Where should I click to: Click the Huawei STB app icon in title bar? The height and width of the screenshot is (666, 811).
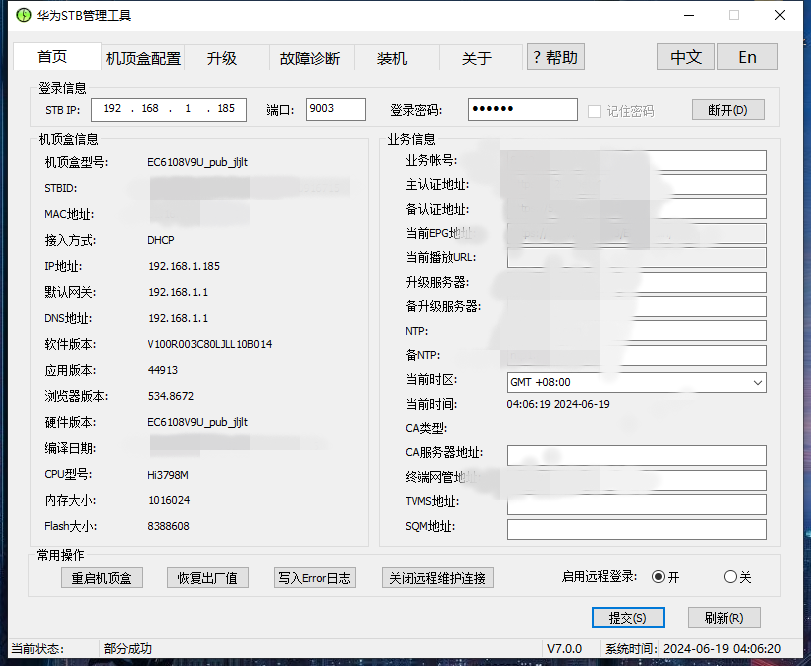click(23, 15)
